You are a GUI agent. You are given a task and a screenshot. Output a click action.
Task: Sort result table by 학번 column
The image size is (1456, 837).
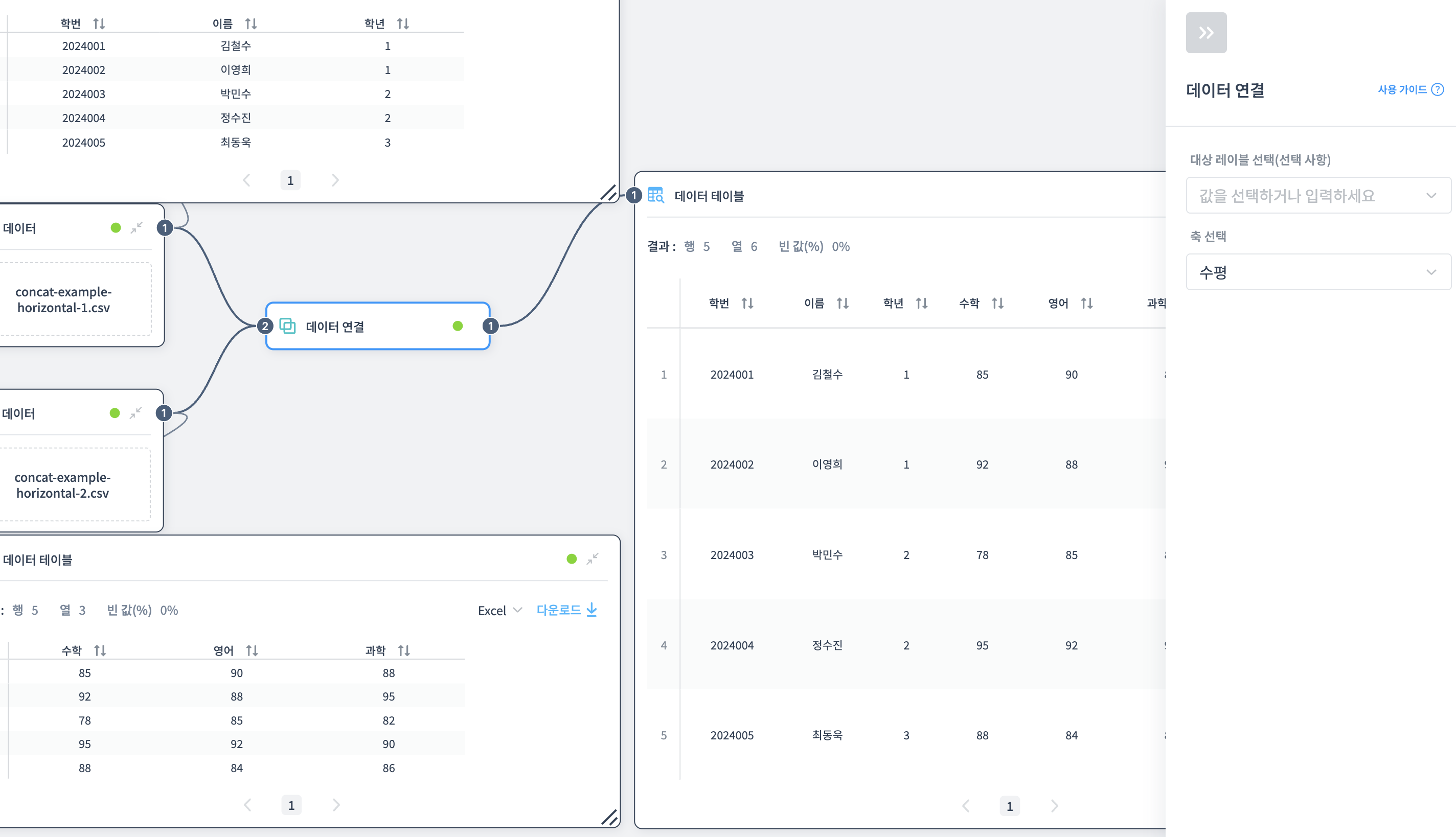tap(747, 304)
